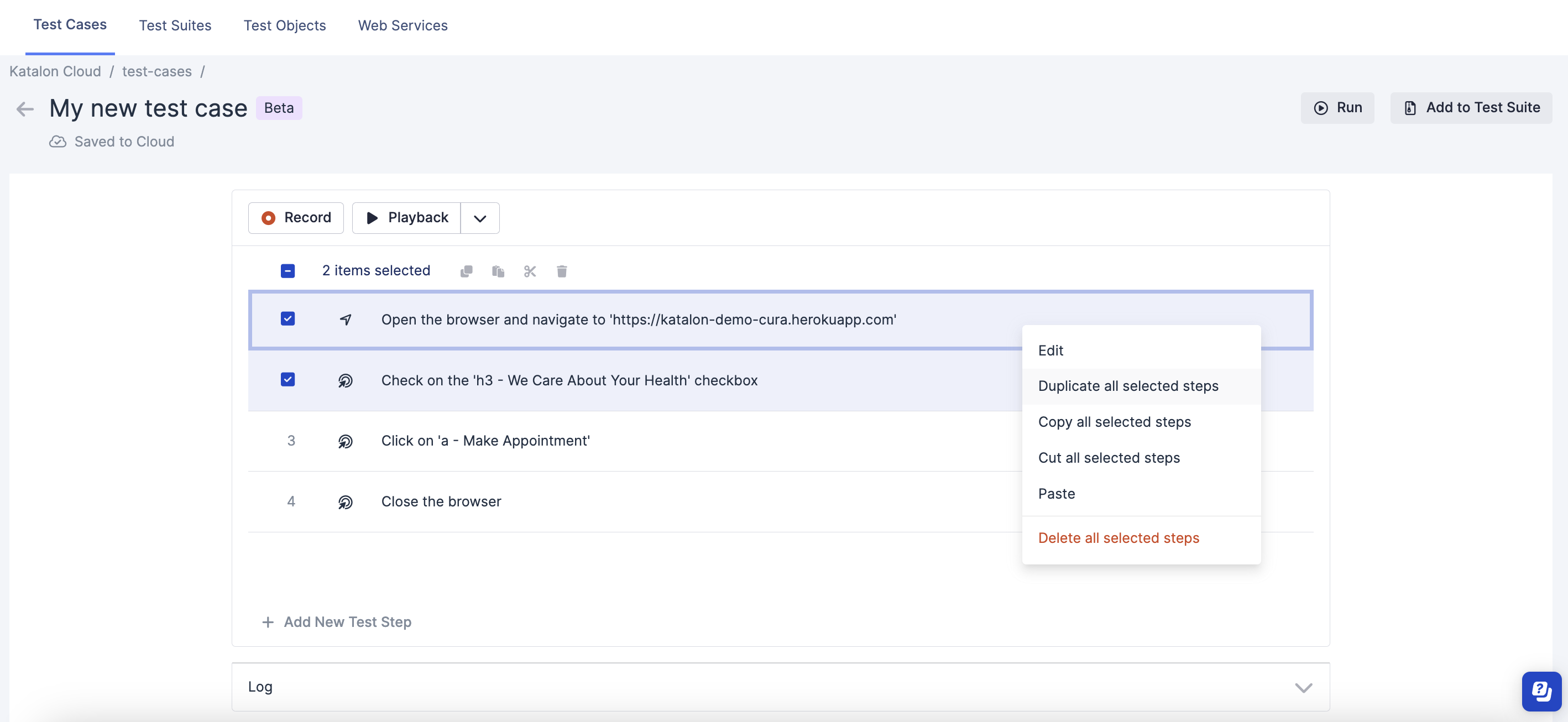
Task: Toggle checkbox for step 1 browser navigation
Action: coord(288,318)
